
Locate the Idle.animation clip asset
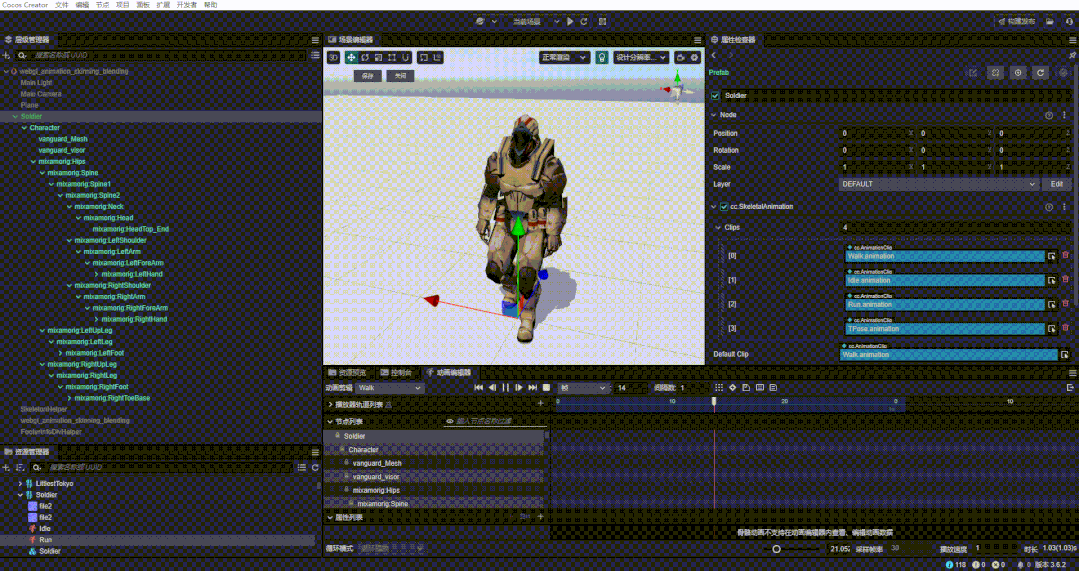click(x=1051, y=281)
